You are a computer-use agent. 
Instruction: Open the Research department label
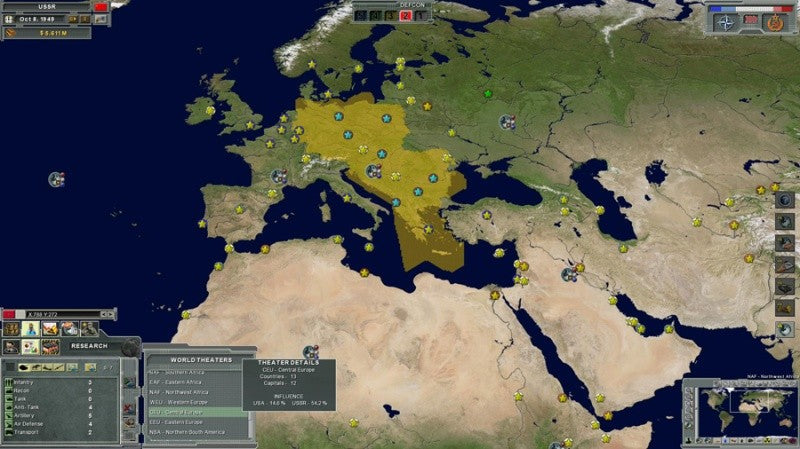pyautogui.click(x=89, y=346)
